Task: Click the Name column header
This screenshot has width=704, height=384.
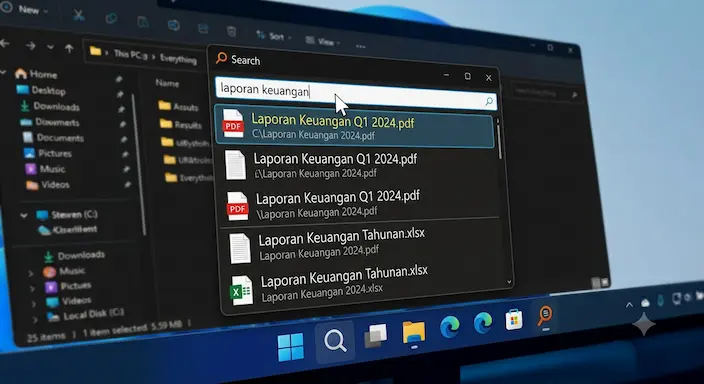Action: (167, 83)
